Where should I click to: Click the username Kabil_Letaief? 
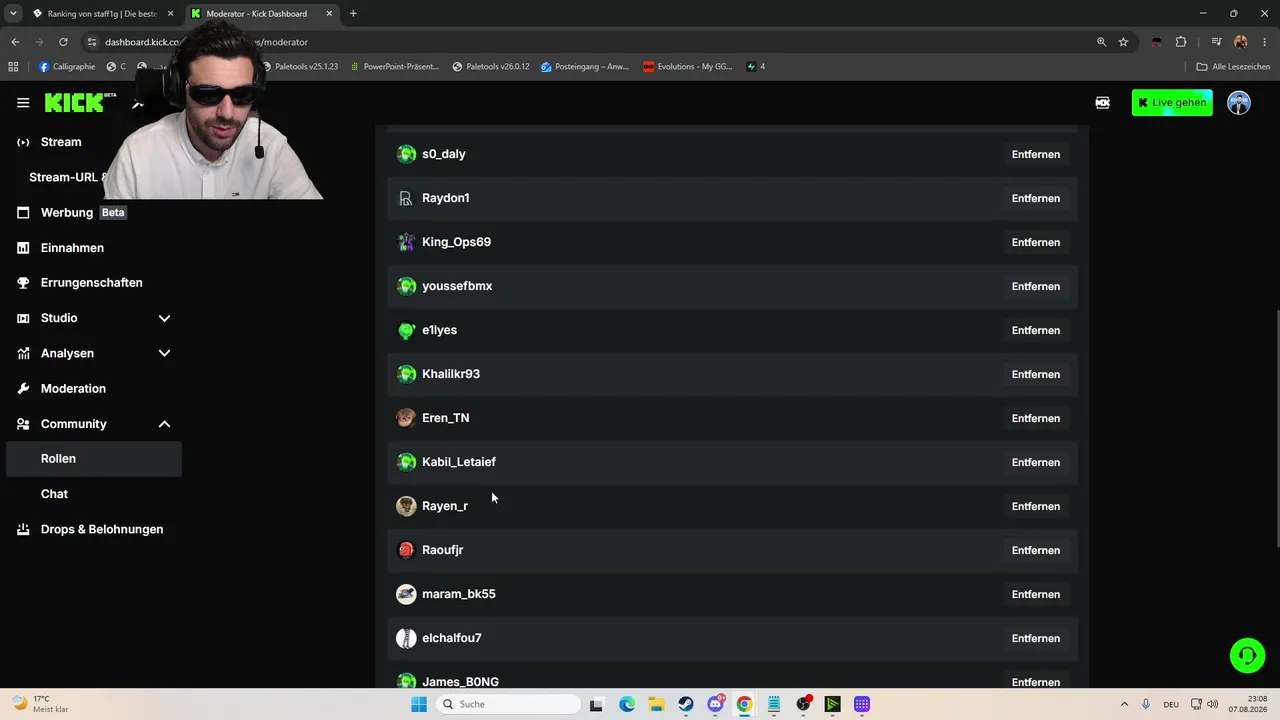click(x=459, y=462)
